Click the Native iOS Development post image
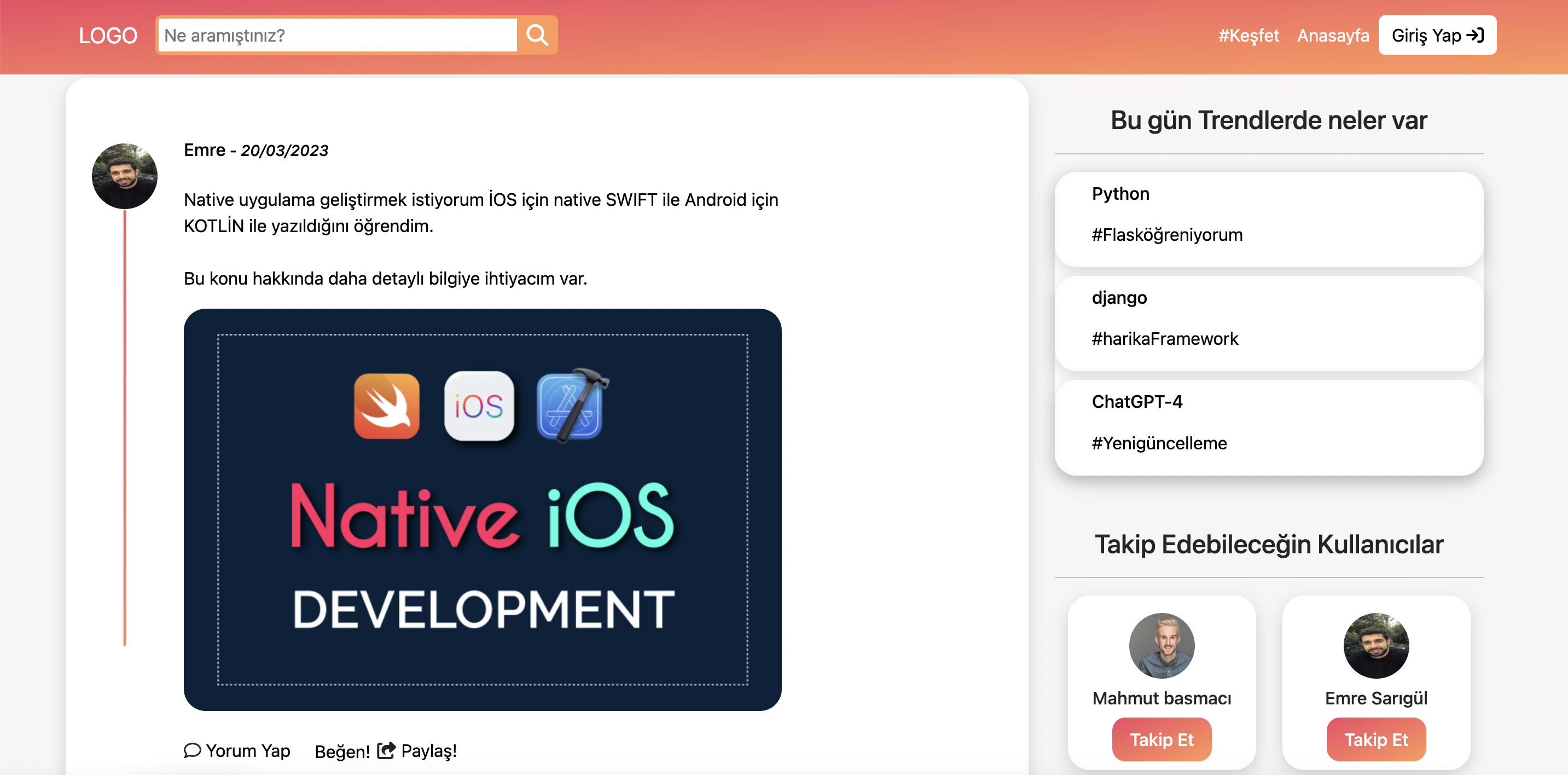 click(482, 509)
